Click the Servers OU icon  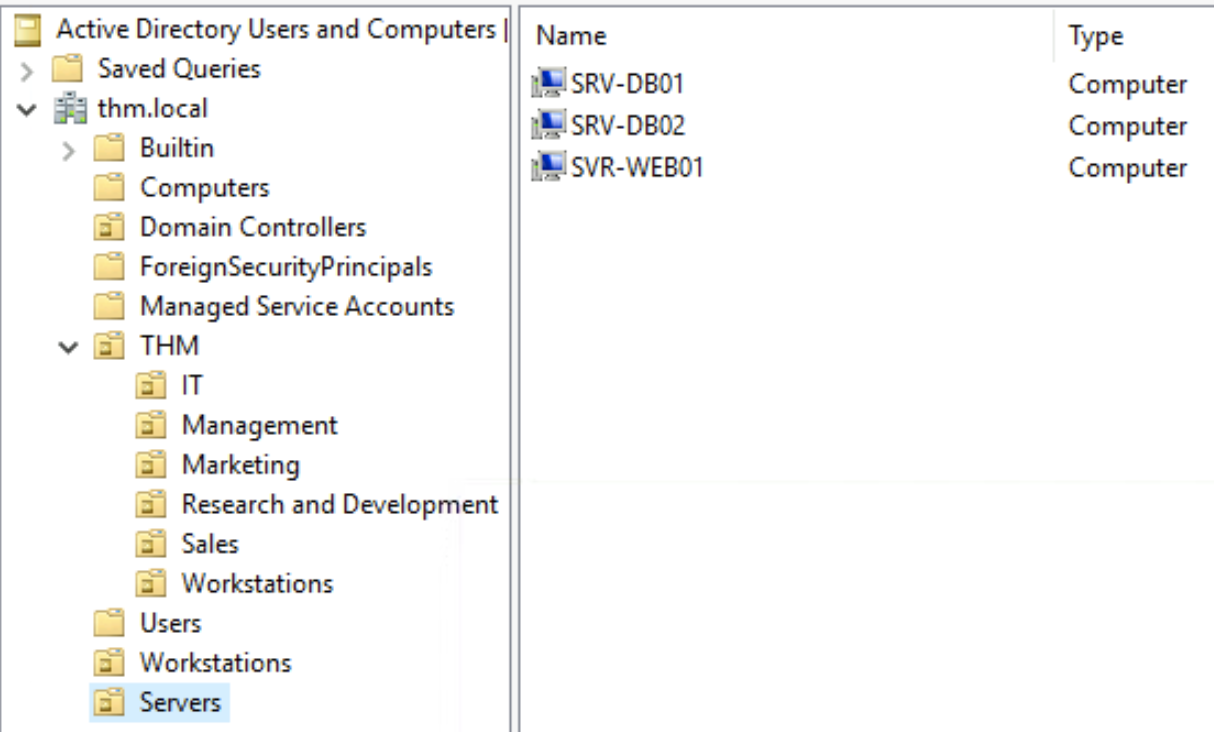tap(107, 702)
